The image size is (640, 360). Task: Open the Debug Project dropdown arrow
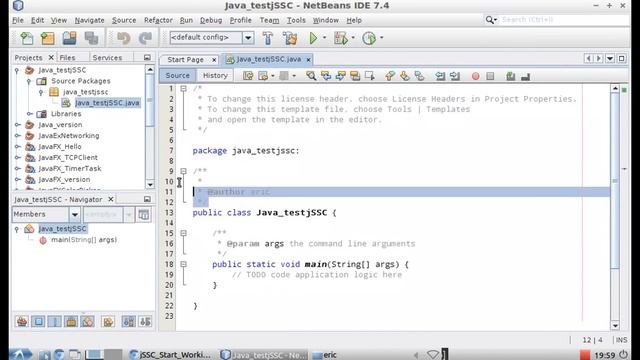click(353, 38)
